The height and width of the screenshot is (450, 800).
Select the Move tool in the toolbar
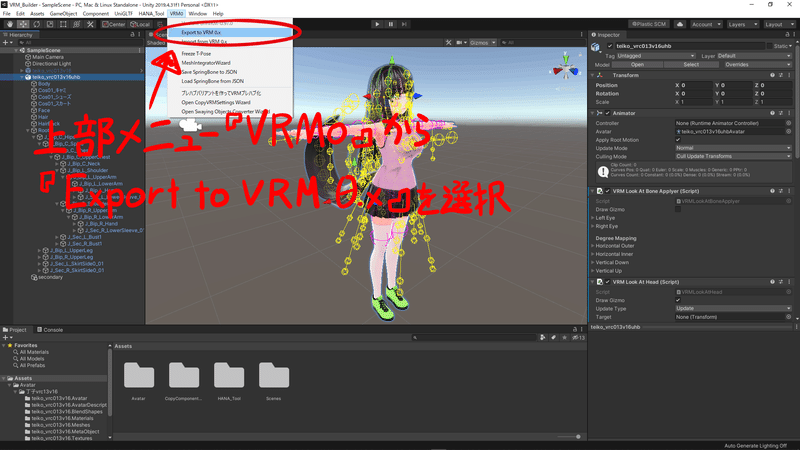coord(23,24)
